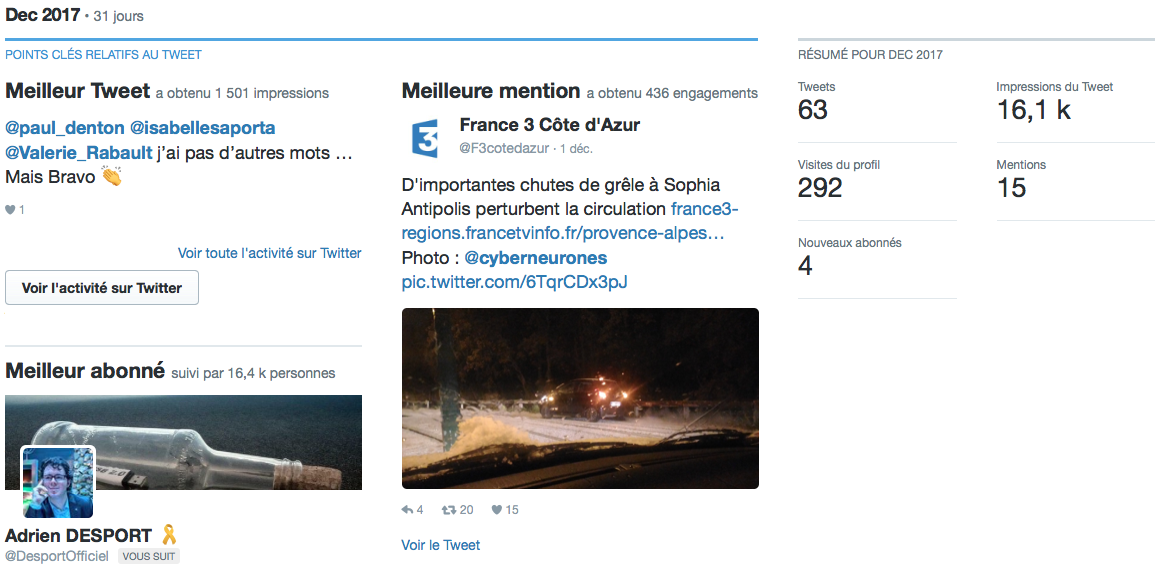
Task: Click the France 3 Côte d'Azur account name
Action: (549, 125)
